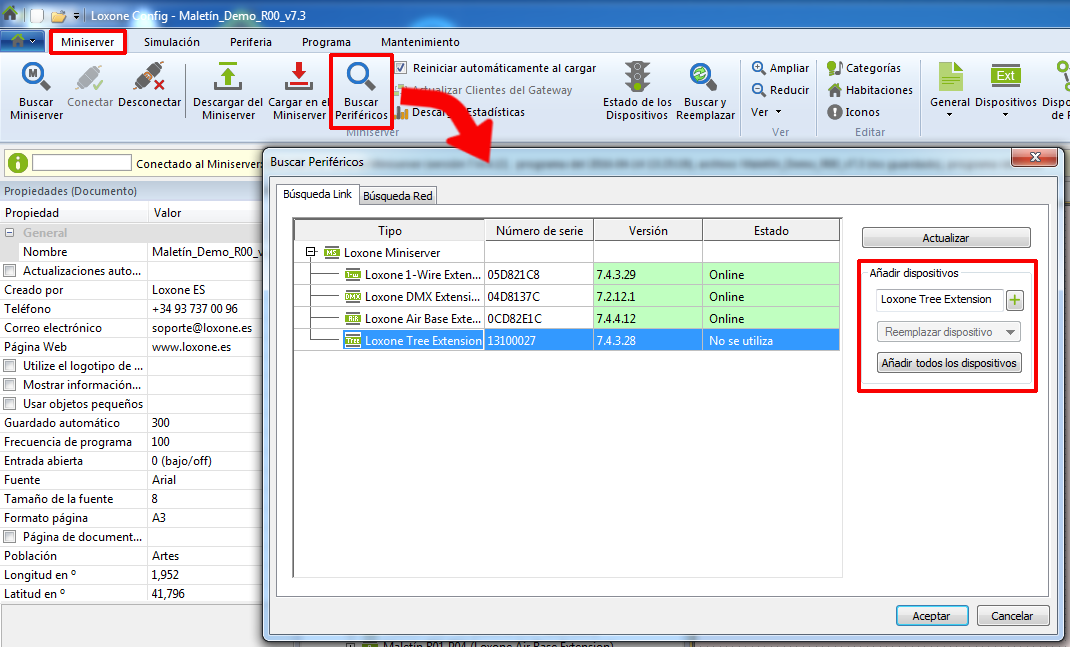Open the Periferia ribbon tab
1070x647 pixels.
click(250, 42)
